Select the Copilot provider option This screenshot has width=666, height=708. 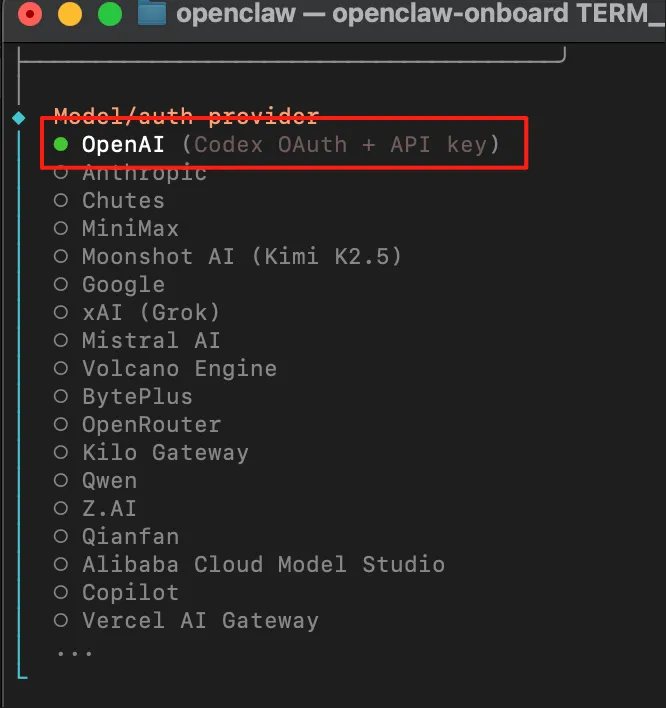click(61, 593)
